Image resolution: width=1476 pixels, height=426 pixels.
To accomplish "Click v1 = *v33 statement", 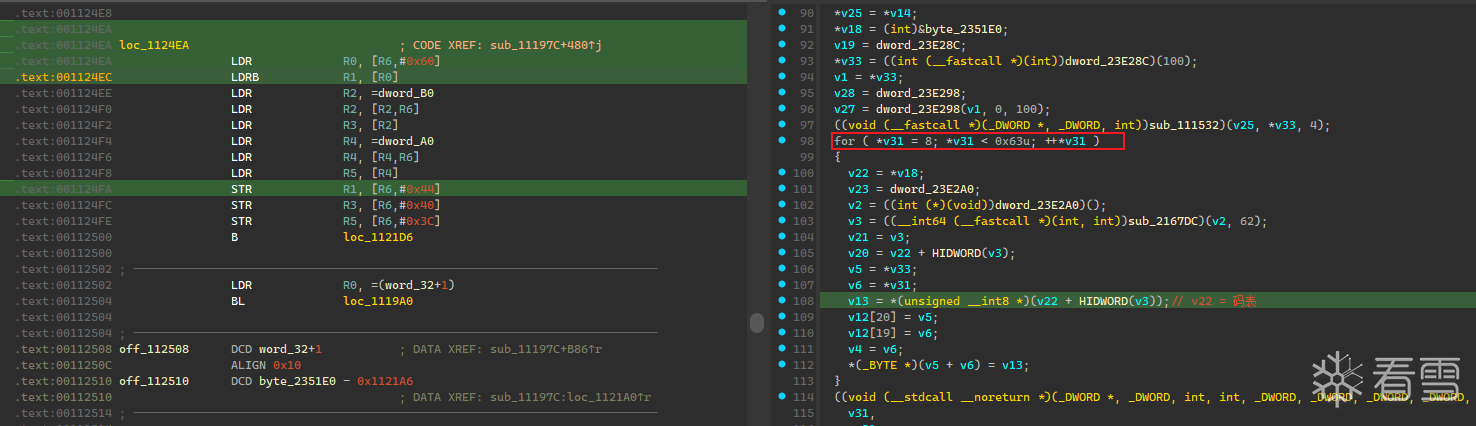I will (868, 77).
